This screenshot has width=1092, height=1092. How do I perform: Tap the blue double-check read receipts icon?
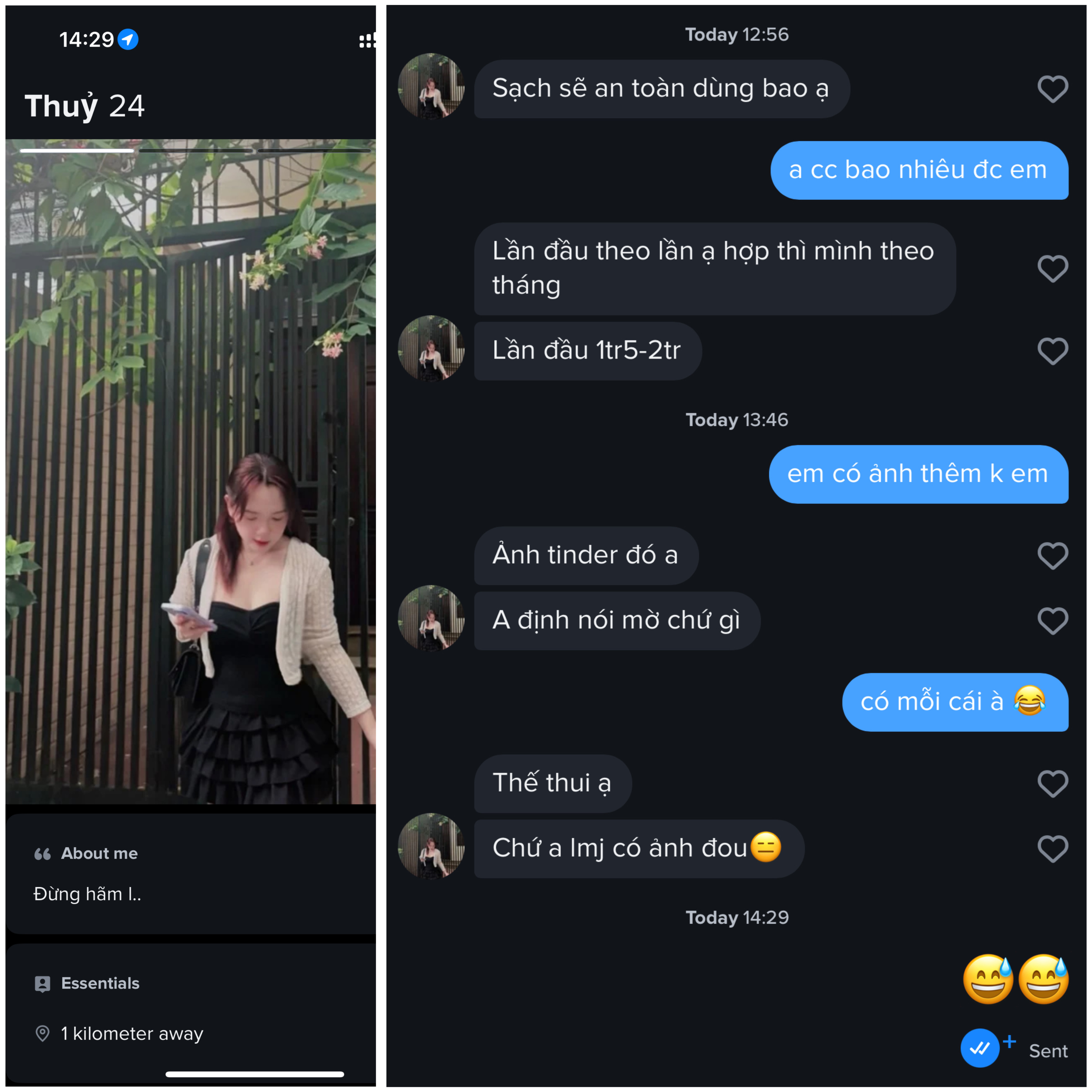point(979,1048)
